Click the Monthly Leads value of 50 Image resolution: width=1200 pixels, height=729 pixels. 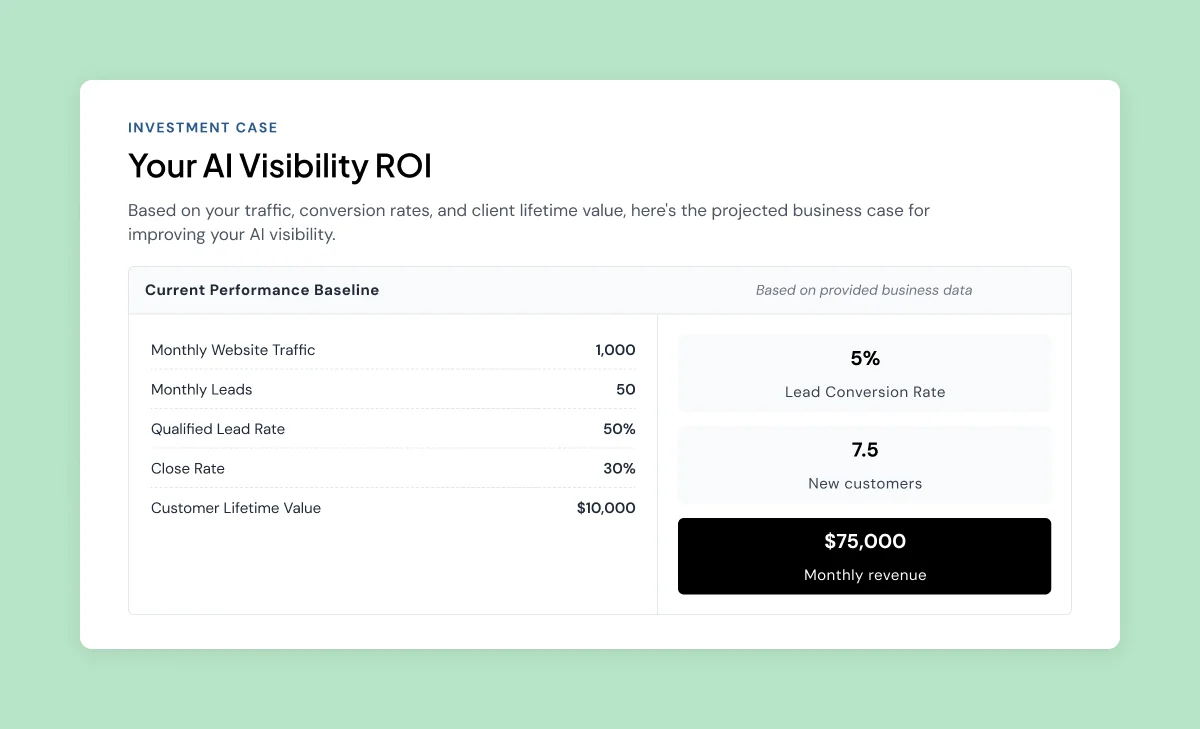[x=626, y=389]
